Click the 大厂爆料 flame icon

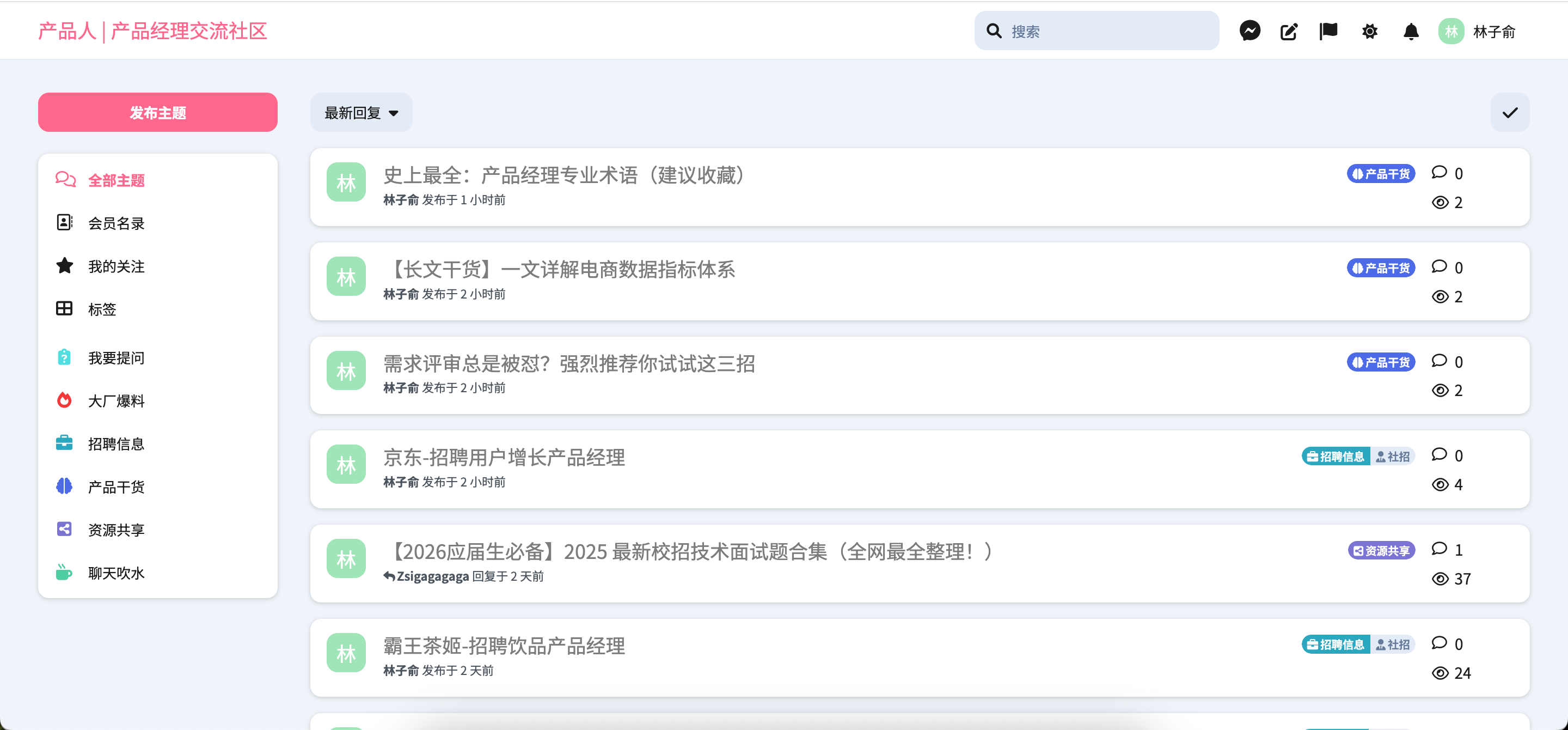tap(64, 400)
